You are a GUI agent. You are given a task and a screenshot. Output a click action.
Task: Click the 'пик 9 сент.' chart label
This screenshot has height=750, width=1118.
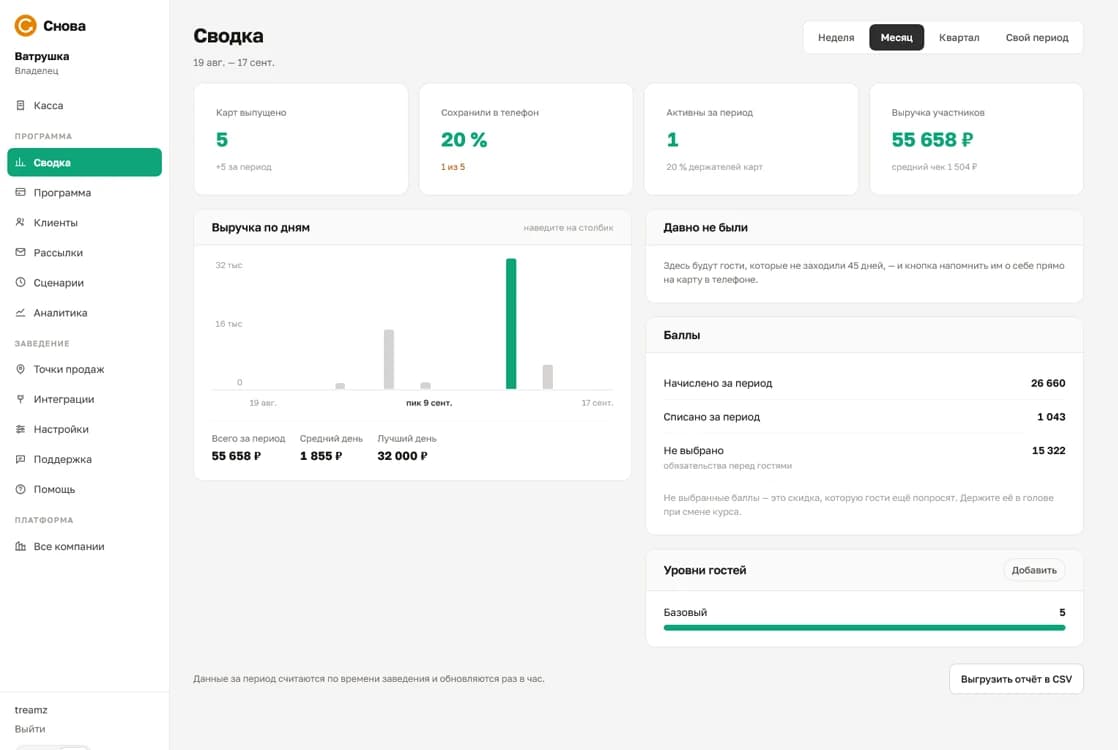(x=429, y=403)
